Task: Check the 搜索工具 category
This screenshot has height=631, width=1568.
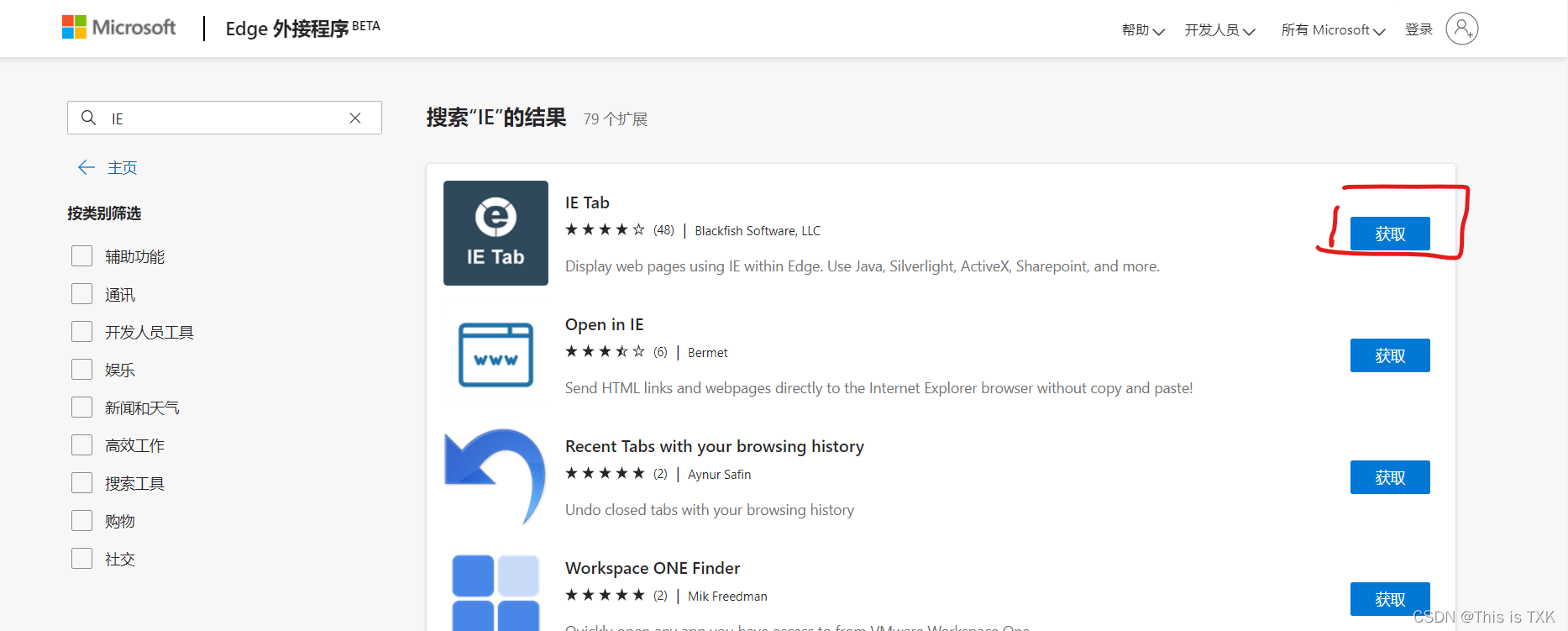Action: tap(81, 482)
